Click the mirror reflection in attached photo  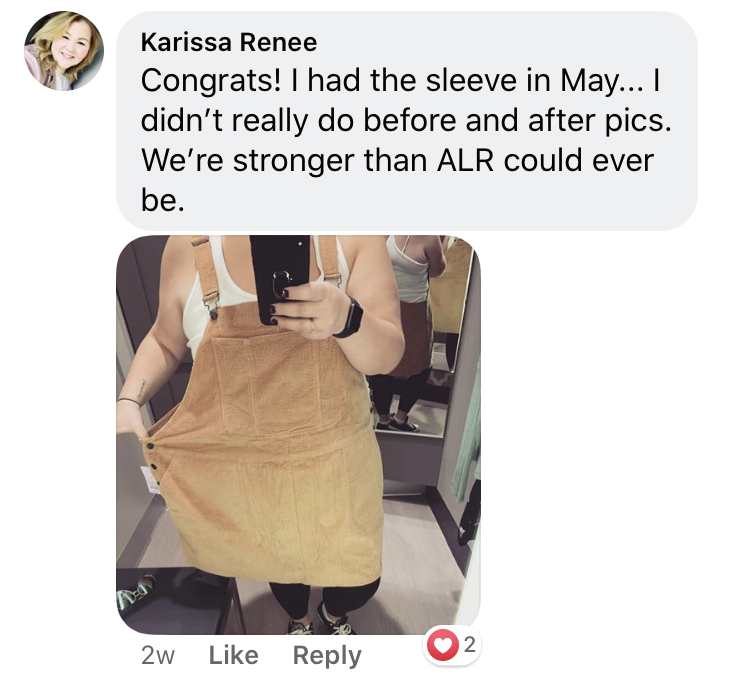[x=421, y=335]
